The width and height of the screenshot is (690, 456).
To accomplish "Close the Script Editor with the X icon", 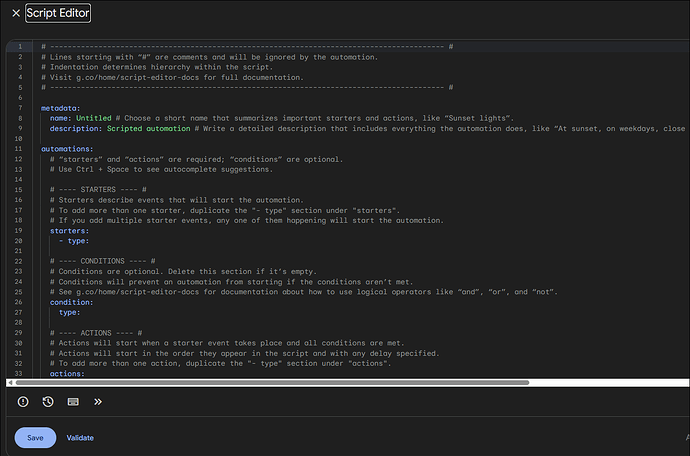I will pos(15,13).
